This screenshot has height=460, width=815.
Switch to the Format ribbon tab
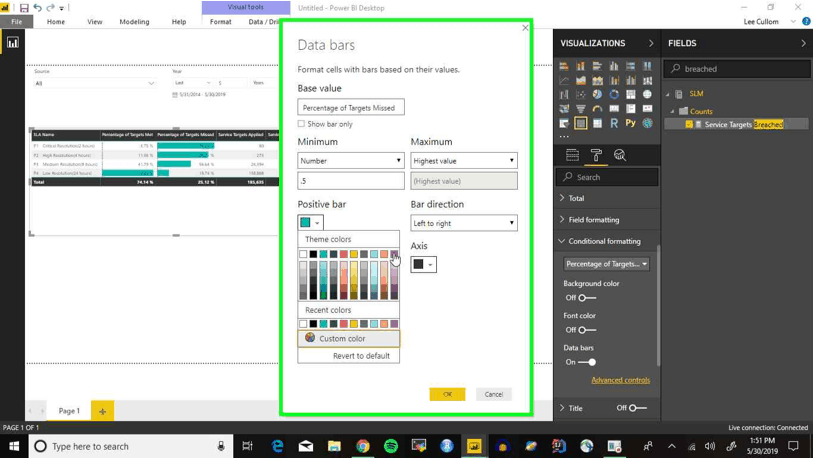click(220, 22)
